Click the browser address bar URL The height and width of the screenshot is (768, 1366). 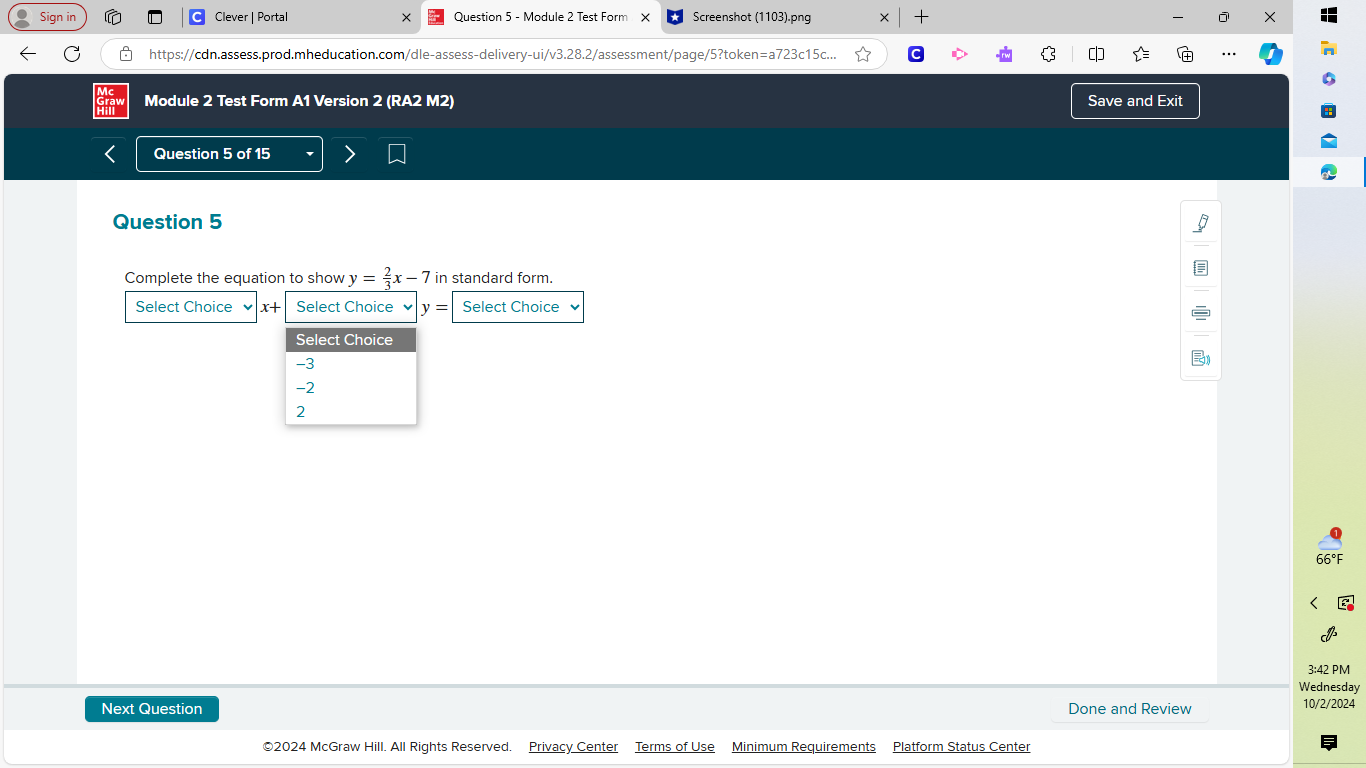[x=493, y=54]
